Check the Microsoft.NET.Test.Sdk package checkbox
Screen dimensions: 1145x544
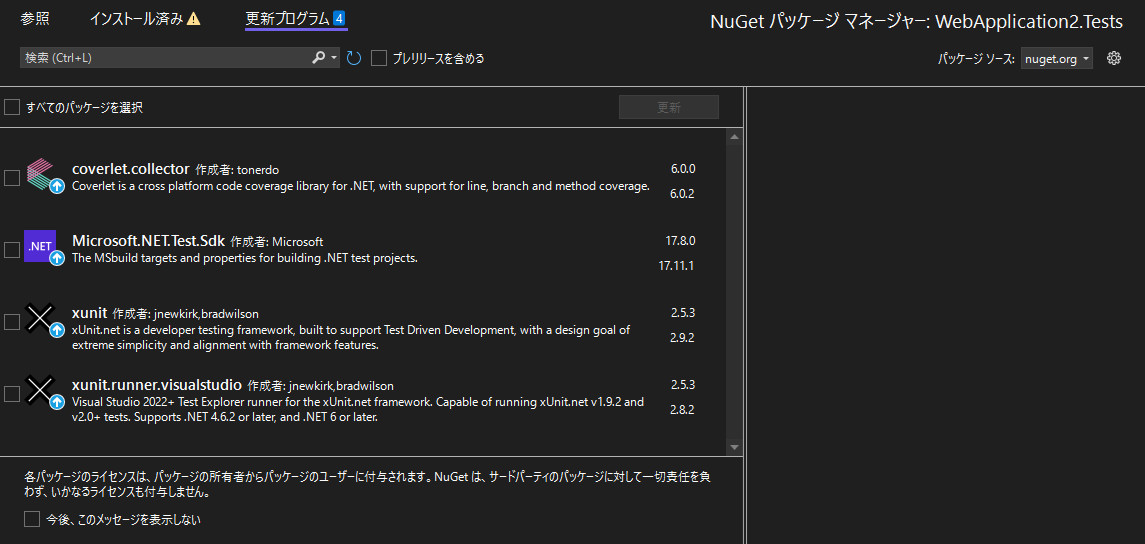(12, 250)
